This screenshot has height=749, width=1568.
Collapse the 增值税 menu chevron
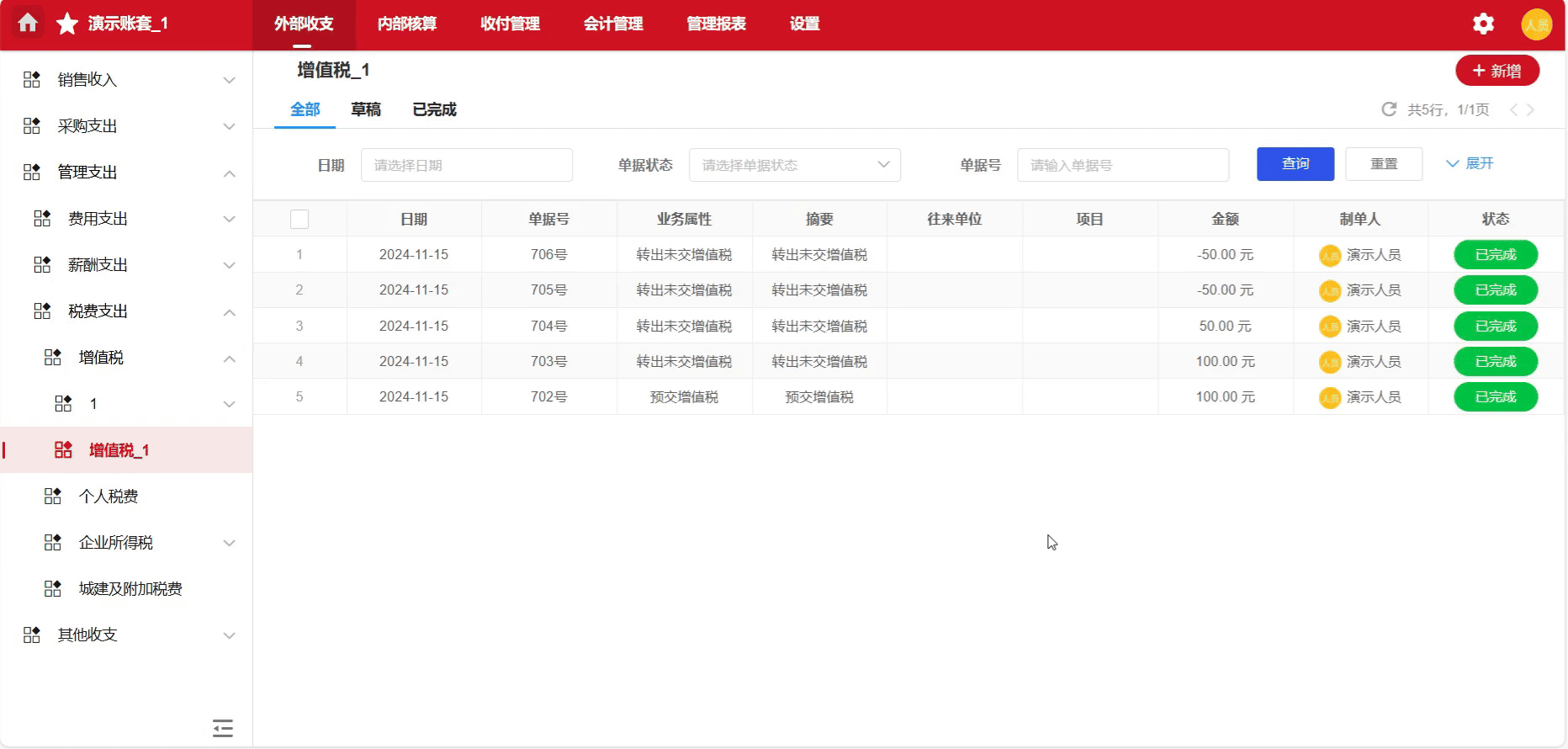tap(229, 359)
